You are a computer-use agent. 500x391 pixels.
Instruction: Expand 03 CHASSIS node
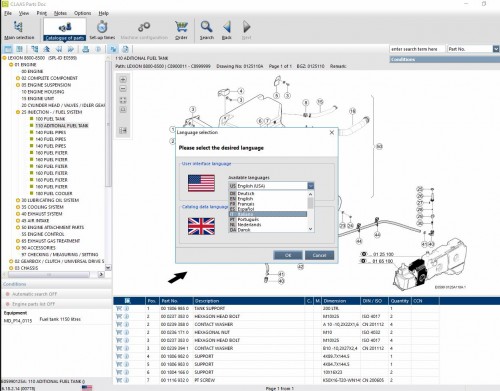[11, 268]
